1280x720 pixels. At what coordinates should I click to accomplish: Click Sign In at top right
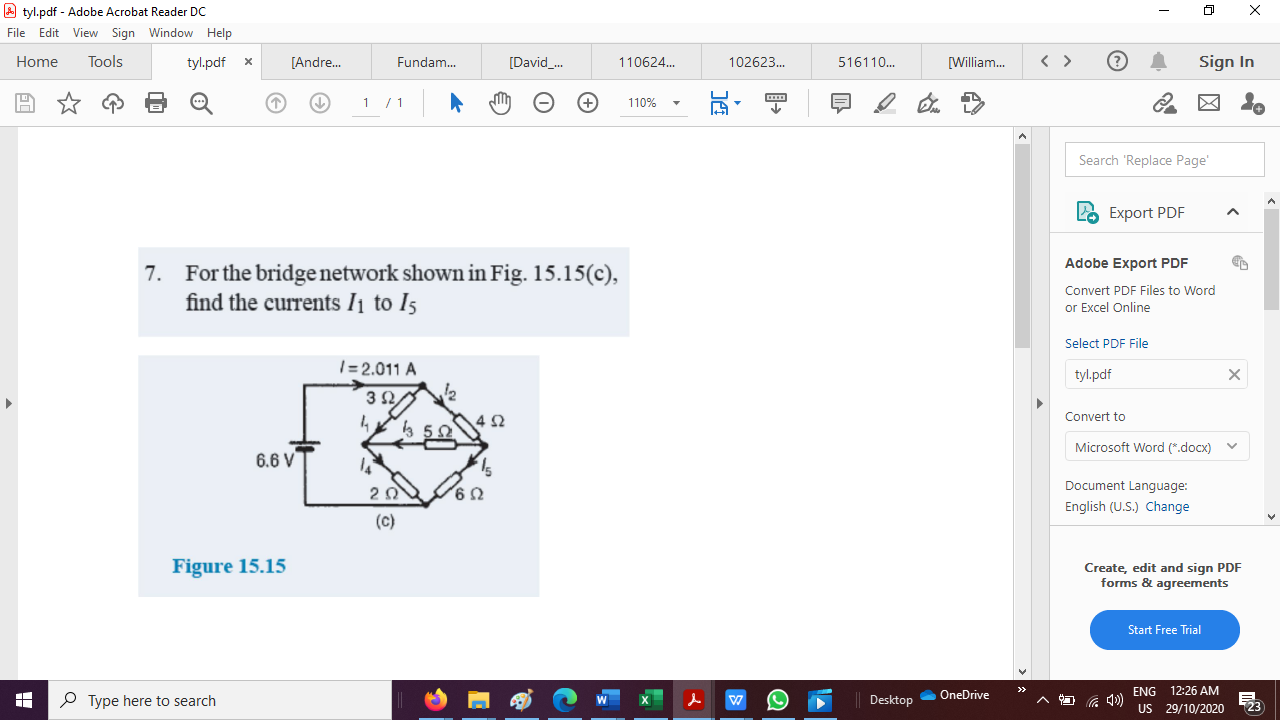pos(1226,61)
